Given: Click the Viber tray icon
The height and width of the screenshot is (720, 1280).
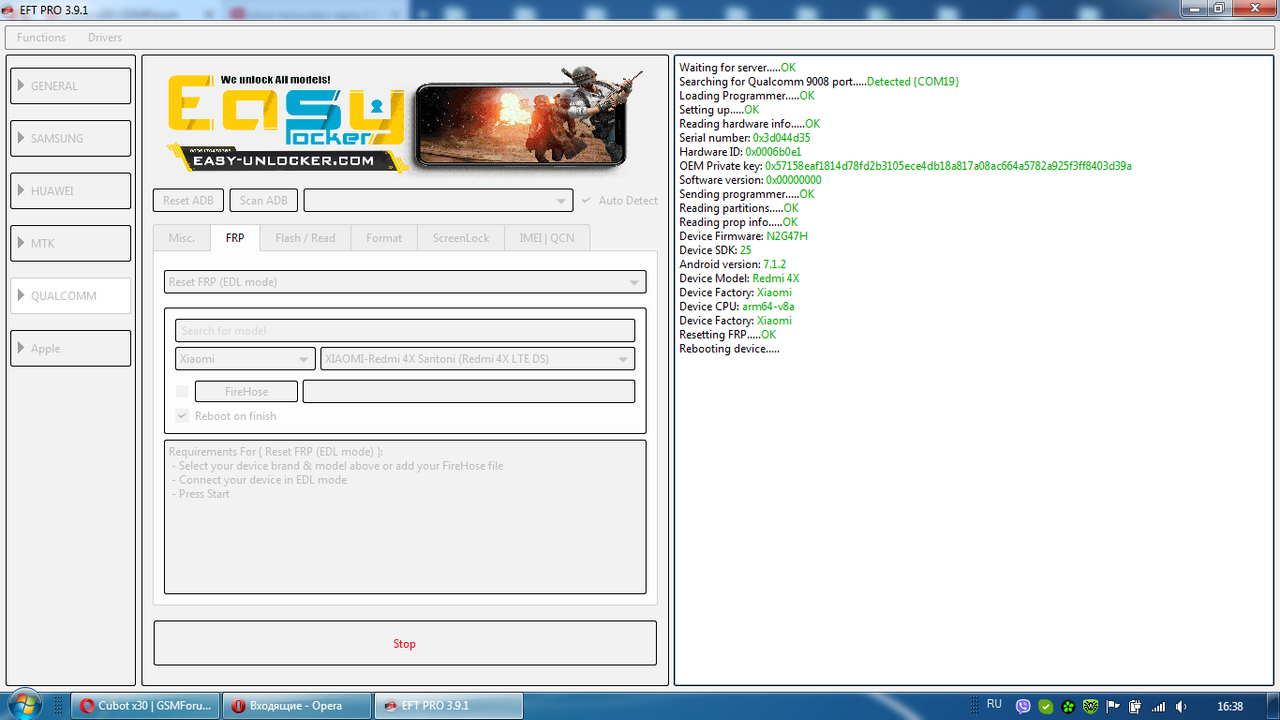Looking at the screenshot, I should click(1023, 706).
